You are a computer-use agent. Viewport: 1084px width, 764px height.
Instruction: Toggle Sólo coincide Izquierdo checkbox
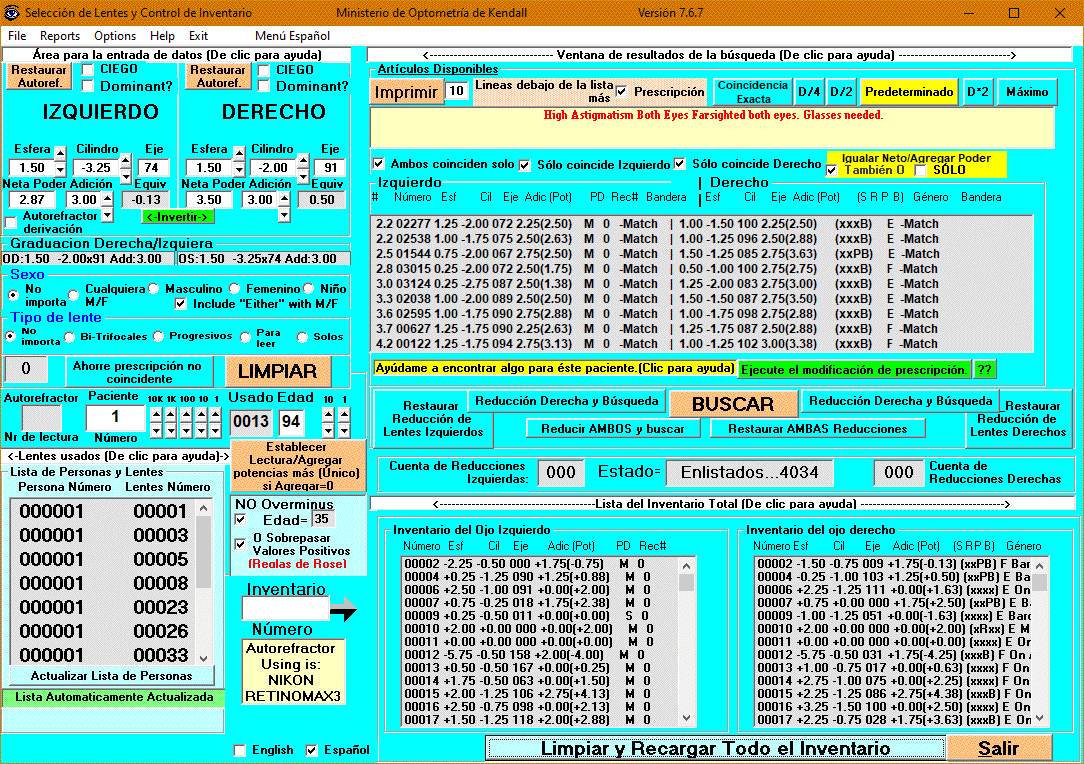tap(525, 165)
